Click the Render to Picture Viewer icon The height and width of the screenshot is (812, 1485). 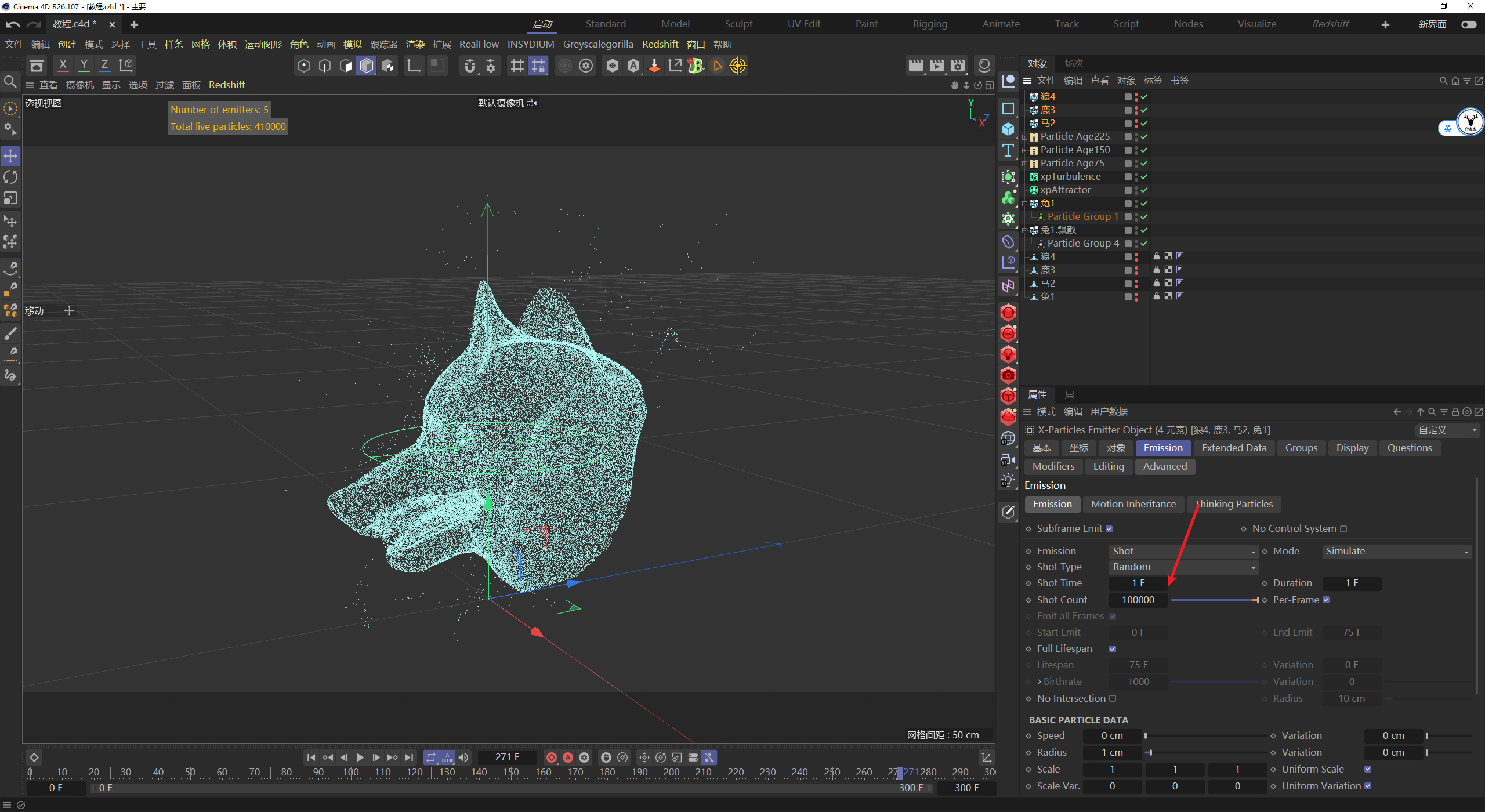[x=936, y=66]
